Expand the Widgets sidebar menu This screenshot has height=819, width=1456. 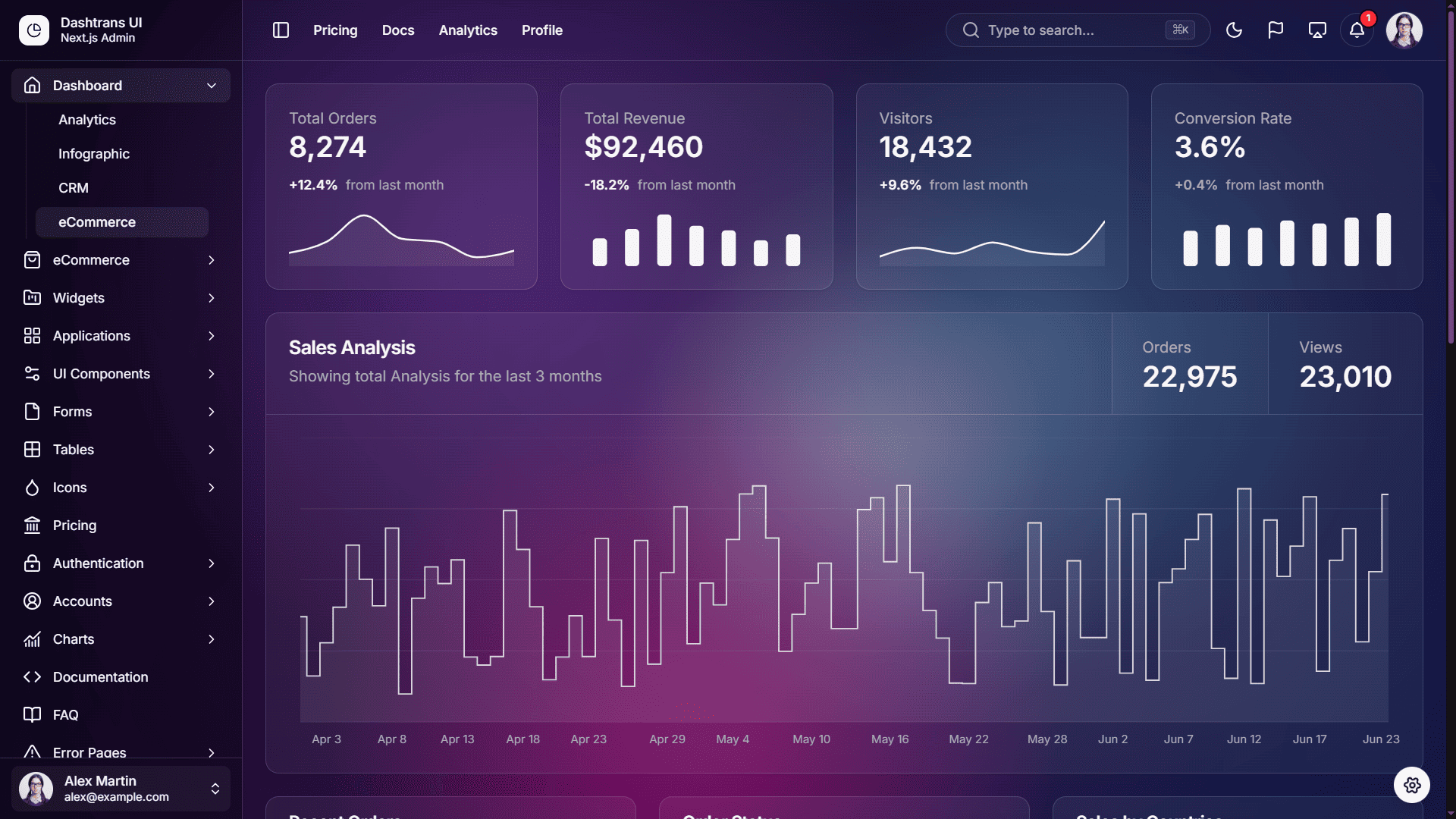click(x=121, y=298)
